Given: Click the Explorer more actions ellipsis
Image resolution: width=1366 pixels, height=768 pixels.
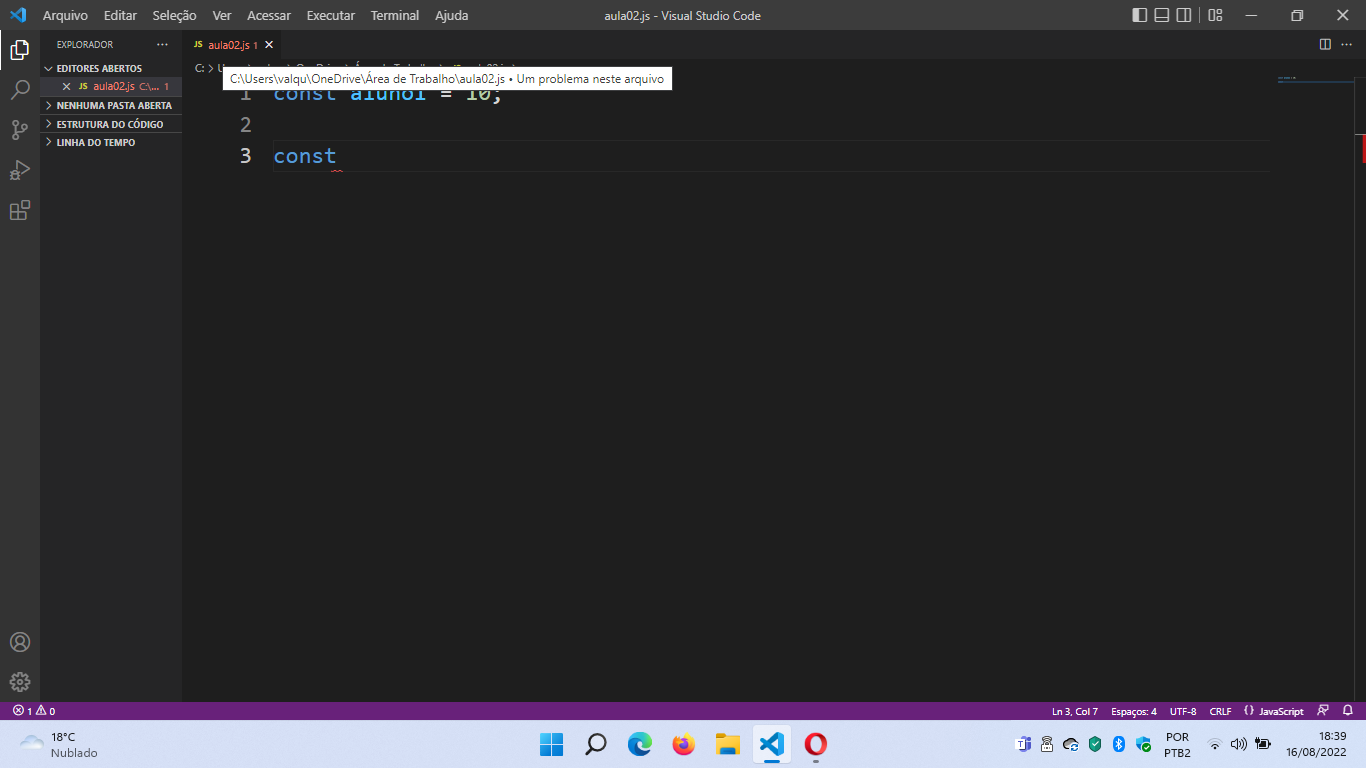Looking at the screenshot, I should (162, 45).
